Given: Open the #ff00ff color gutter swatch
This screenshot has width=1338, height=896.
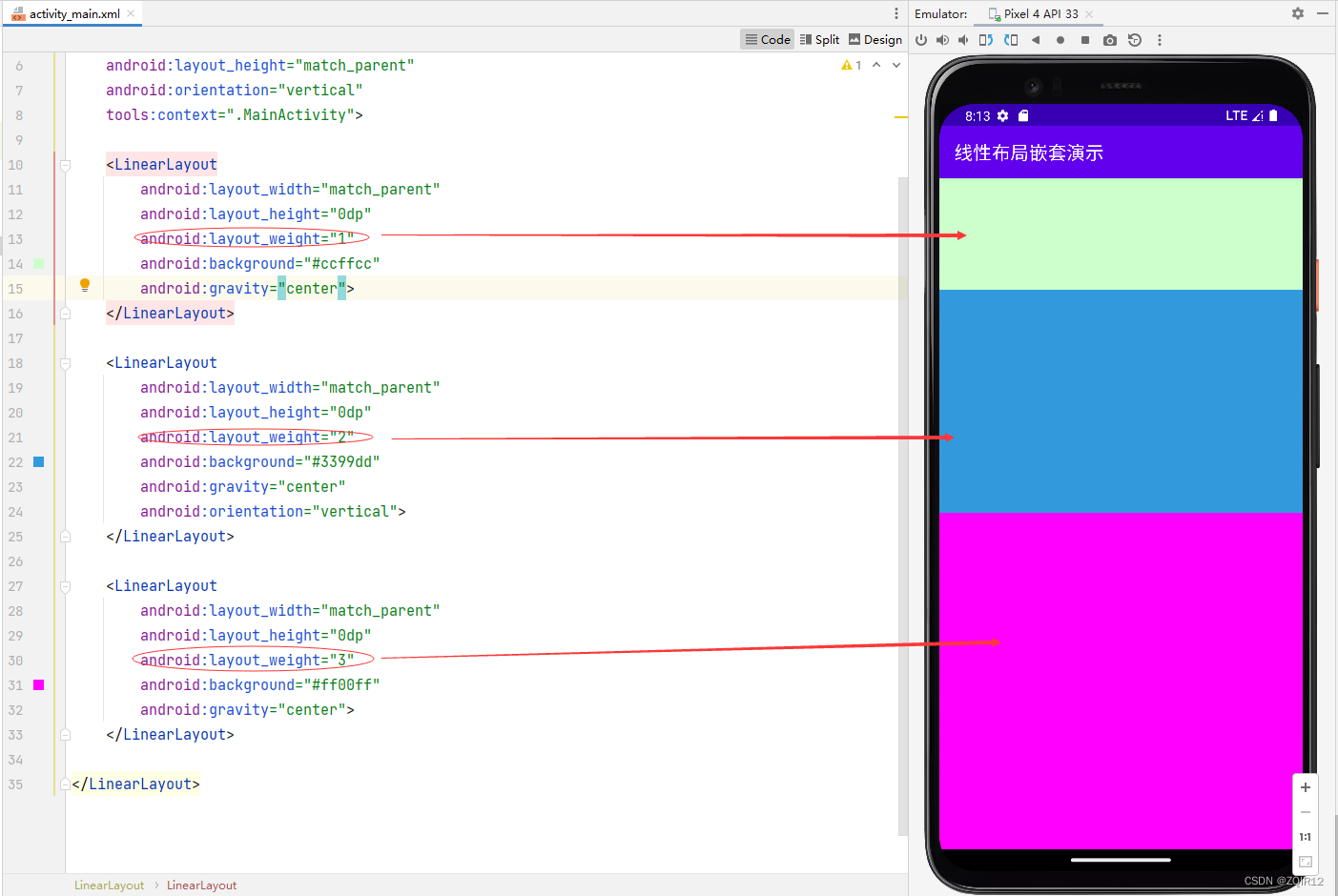Looking at the screenshot, I should click(39, 684).
